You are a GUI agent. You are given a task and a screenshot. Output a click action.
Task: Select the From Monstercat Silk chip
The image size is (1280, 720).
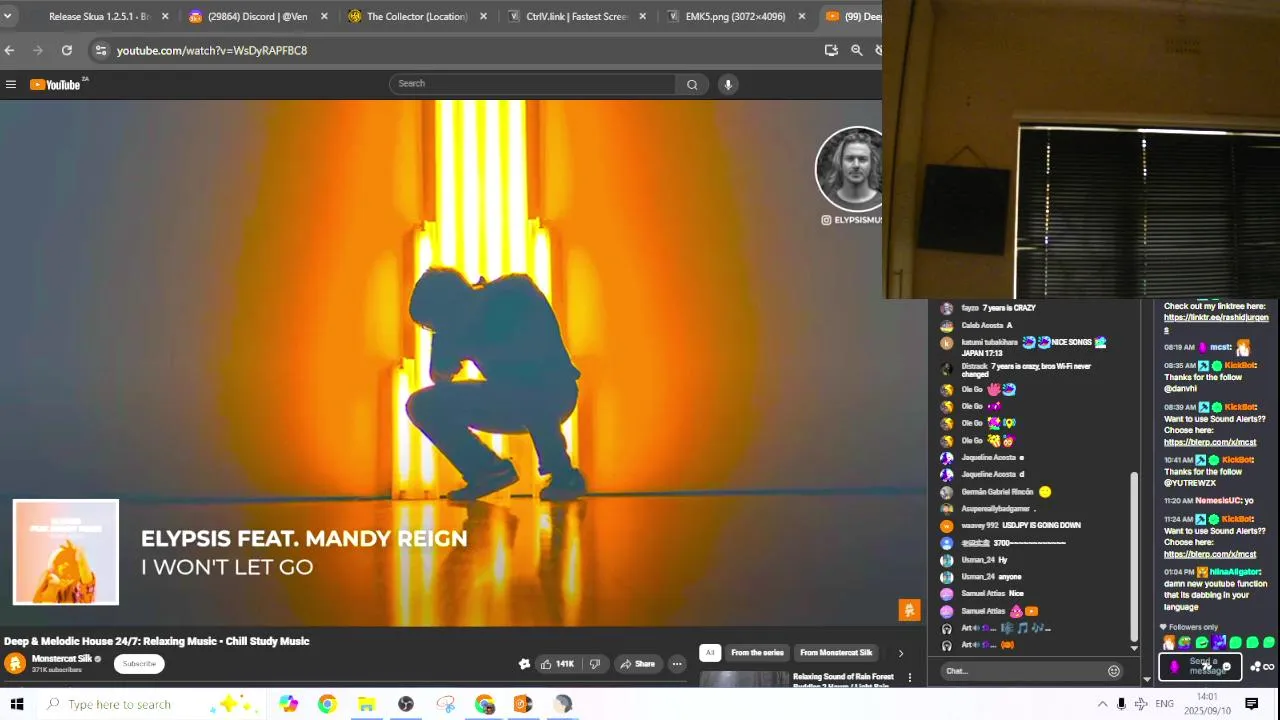tap(836, 653)
